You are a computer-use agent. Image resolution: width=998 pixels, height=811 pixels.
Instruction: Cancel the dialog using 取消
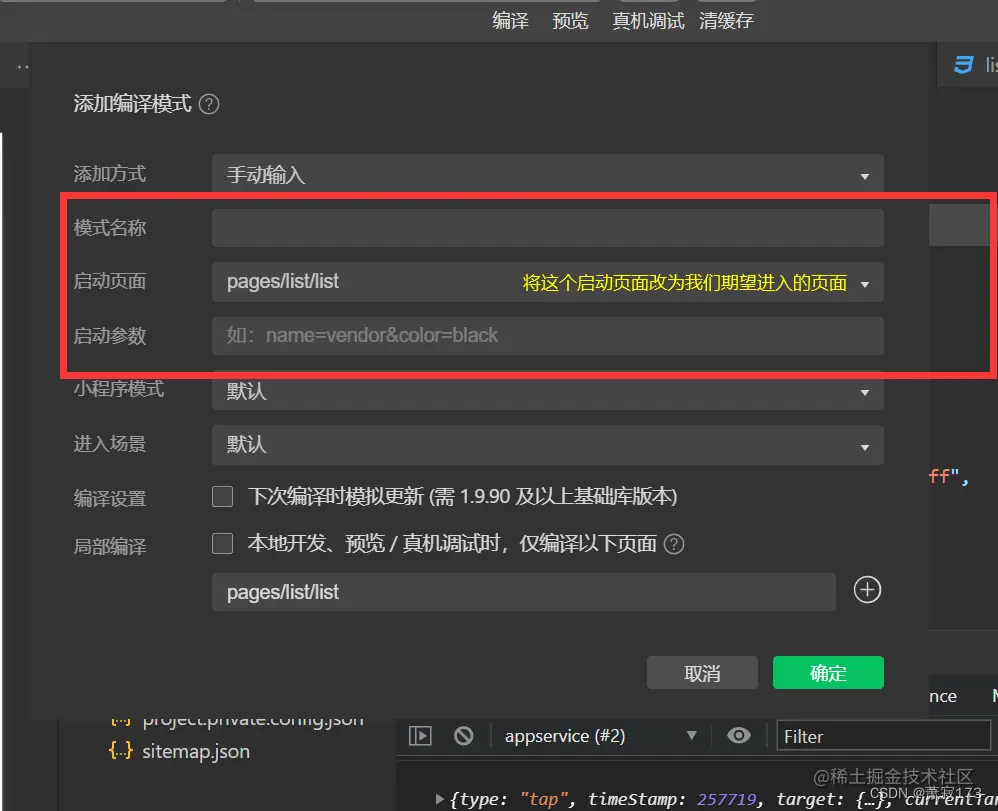tap(702, 672)
